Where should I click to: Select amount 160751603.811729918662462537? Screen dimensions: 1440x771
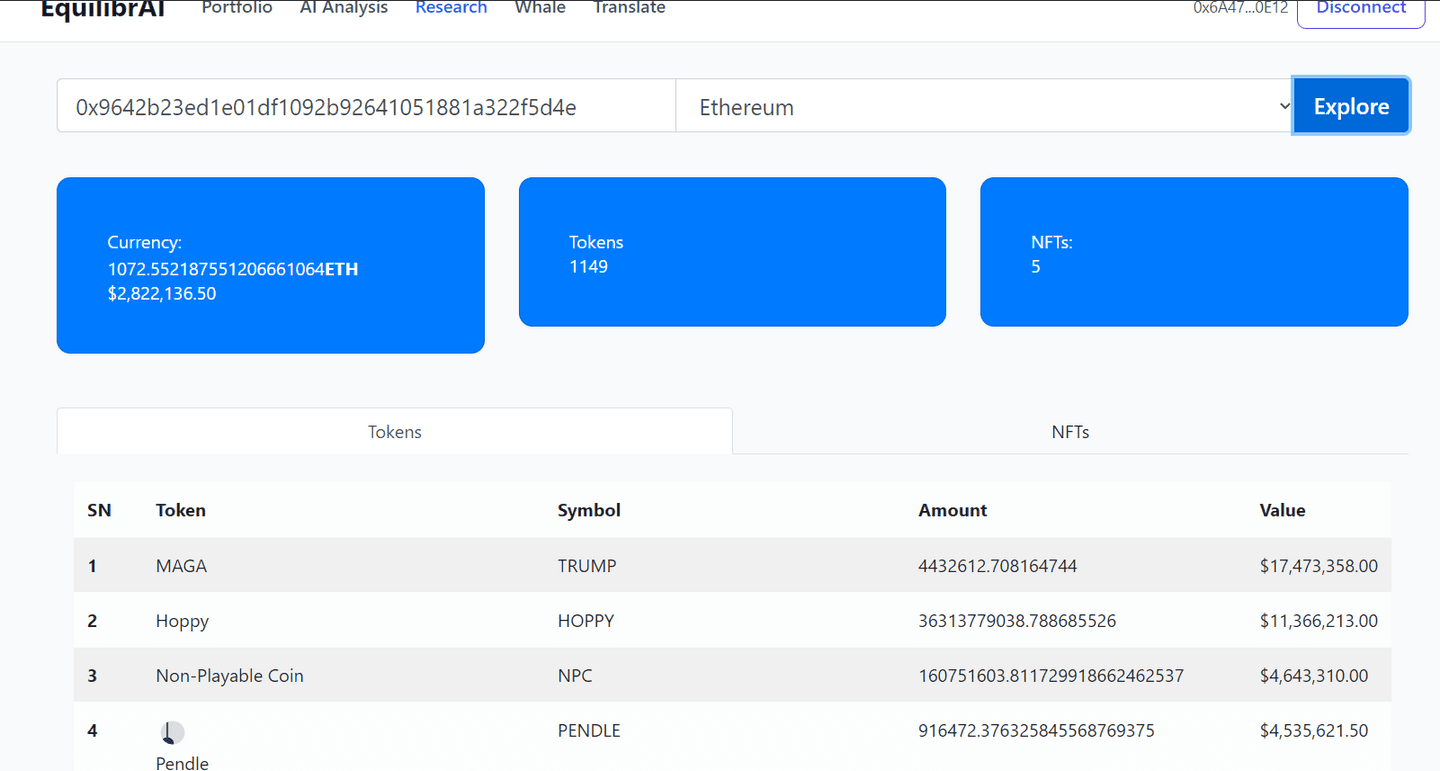[x=1051, y=676]
